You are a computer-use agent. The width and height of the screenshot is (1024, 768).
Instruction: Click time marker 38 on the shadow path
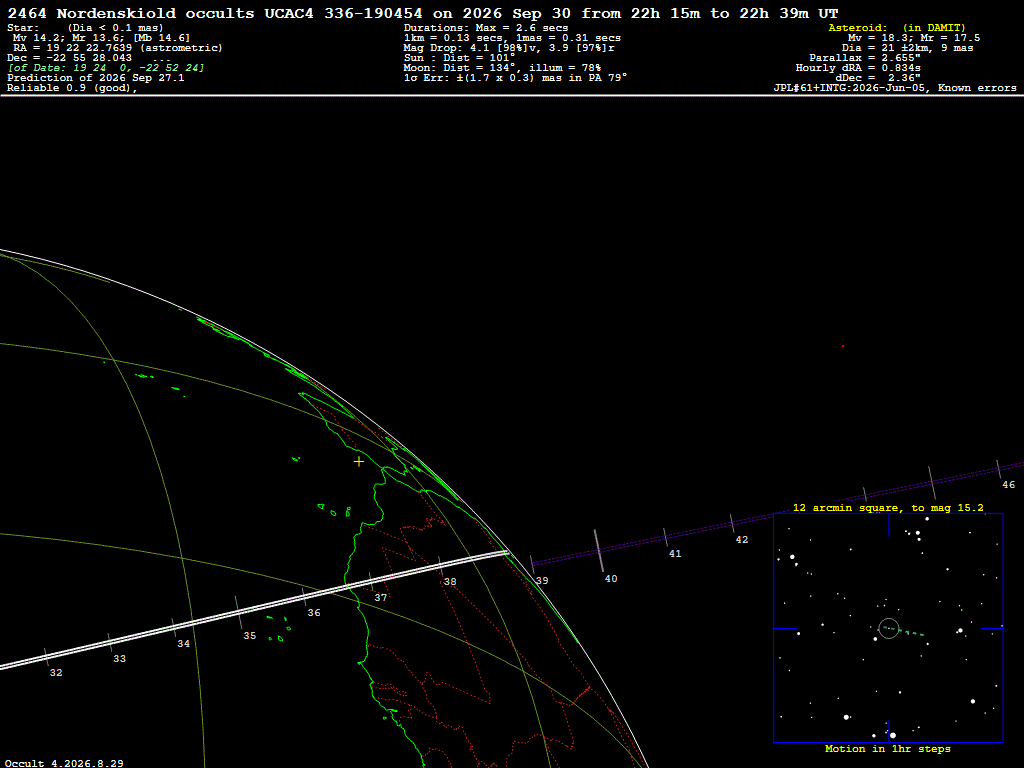(x=450, y=582)
